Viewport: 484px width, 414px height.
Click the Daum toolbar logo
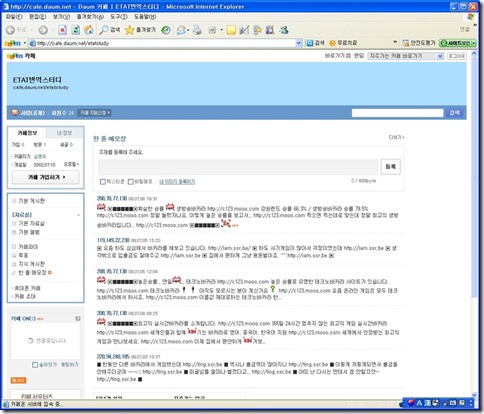[x=13, y=43]
